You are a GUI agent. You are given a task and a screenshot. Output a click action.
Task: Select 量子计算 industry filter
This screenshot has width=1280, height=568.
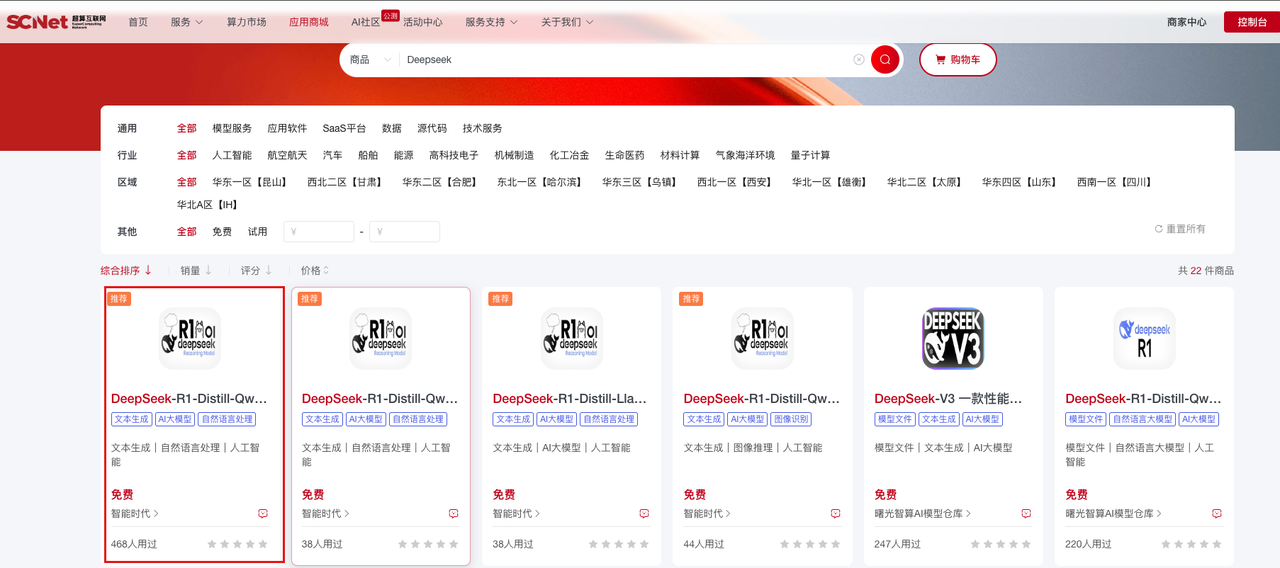pyautogui.click(x=810, y=155)
